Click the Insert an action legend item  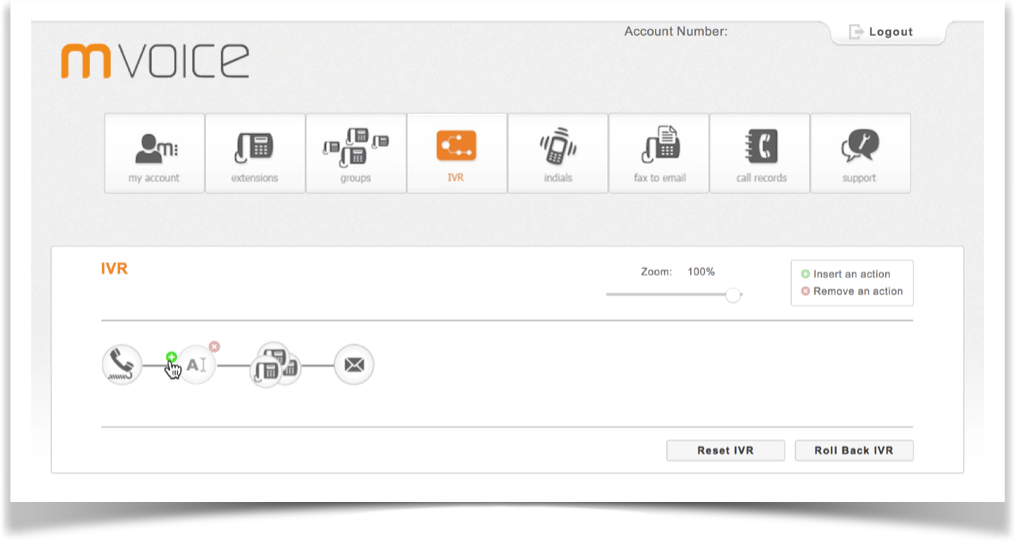tap(850, 274)
